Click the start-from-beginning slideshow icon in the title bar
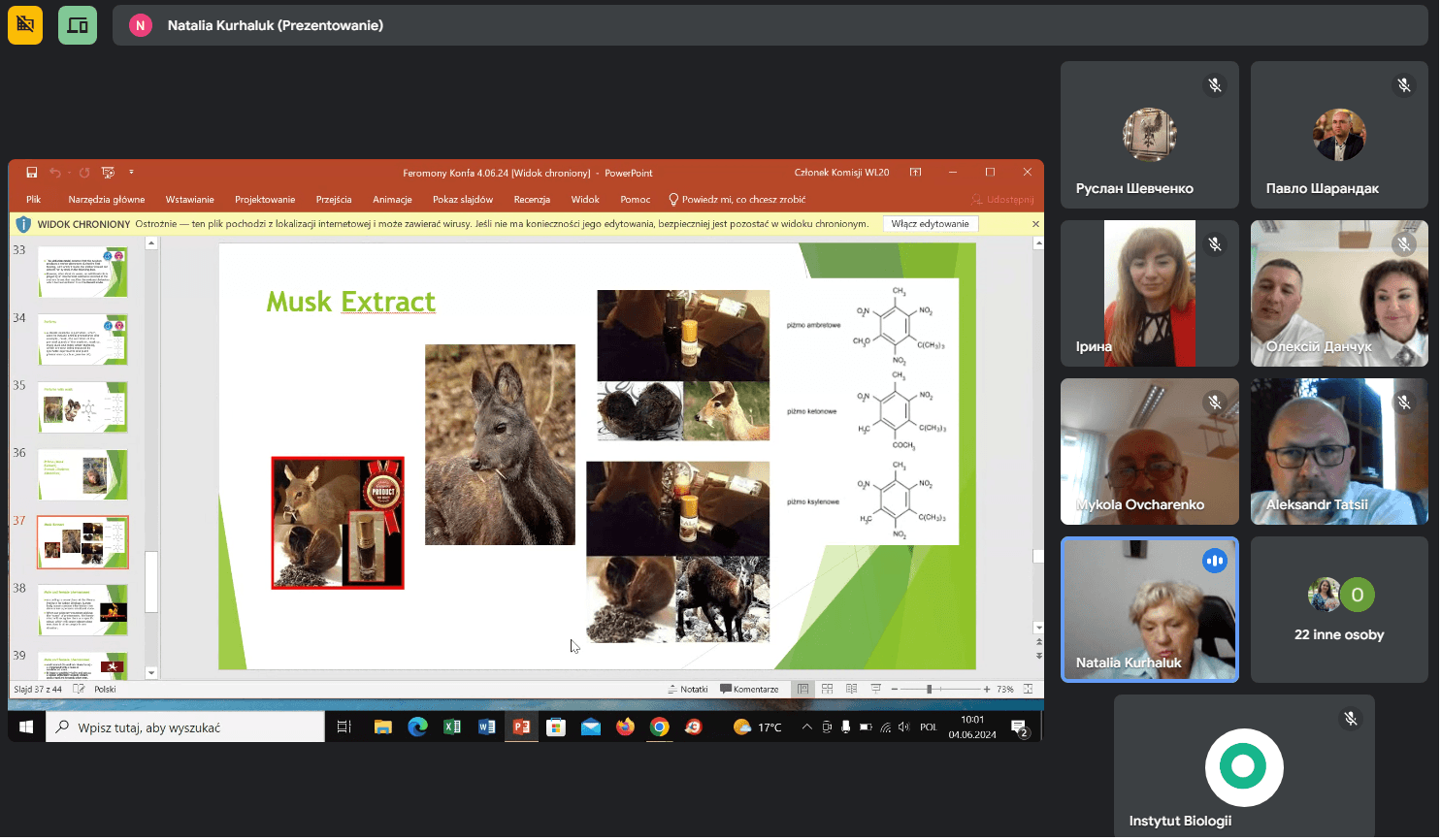This screenshot has height=840, width=1441. [108, 173]
